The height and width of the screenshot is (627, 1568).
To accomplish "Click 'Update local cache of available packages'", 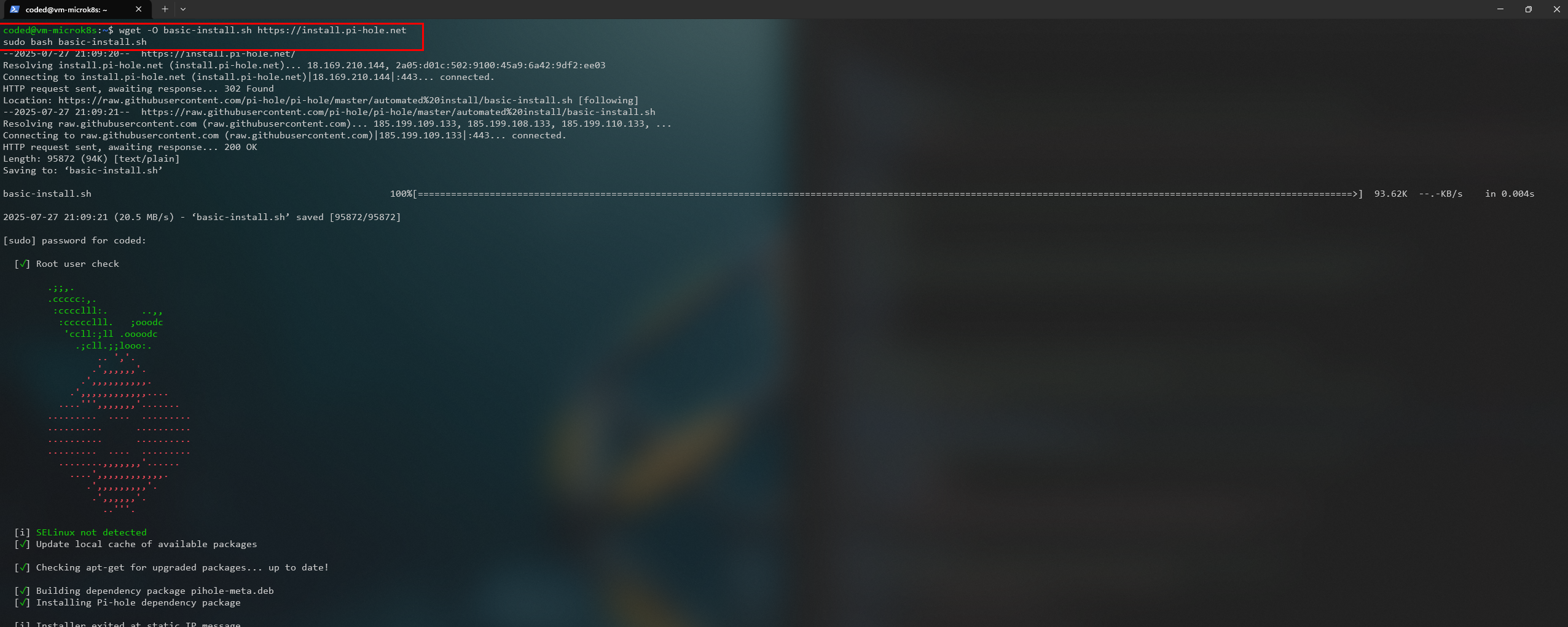I will pos(146,544).
